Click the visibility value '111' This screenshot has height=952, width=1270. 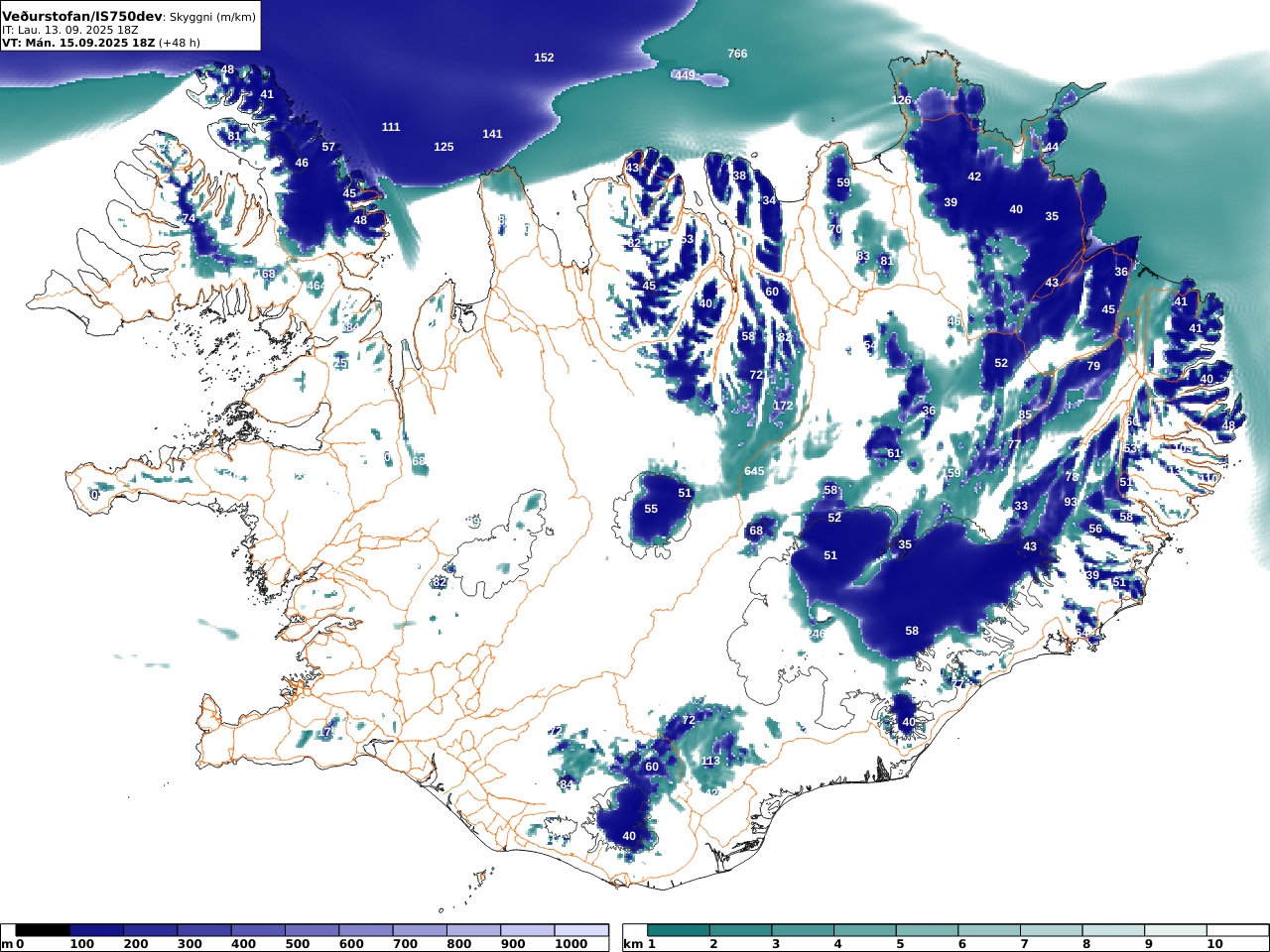pyautogui.click(x=391, y=127)
